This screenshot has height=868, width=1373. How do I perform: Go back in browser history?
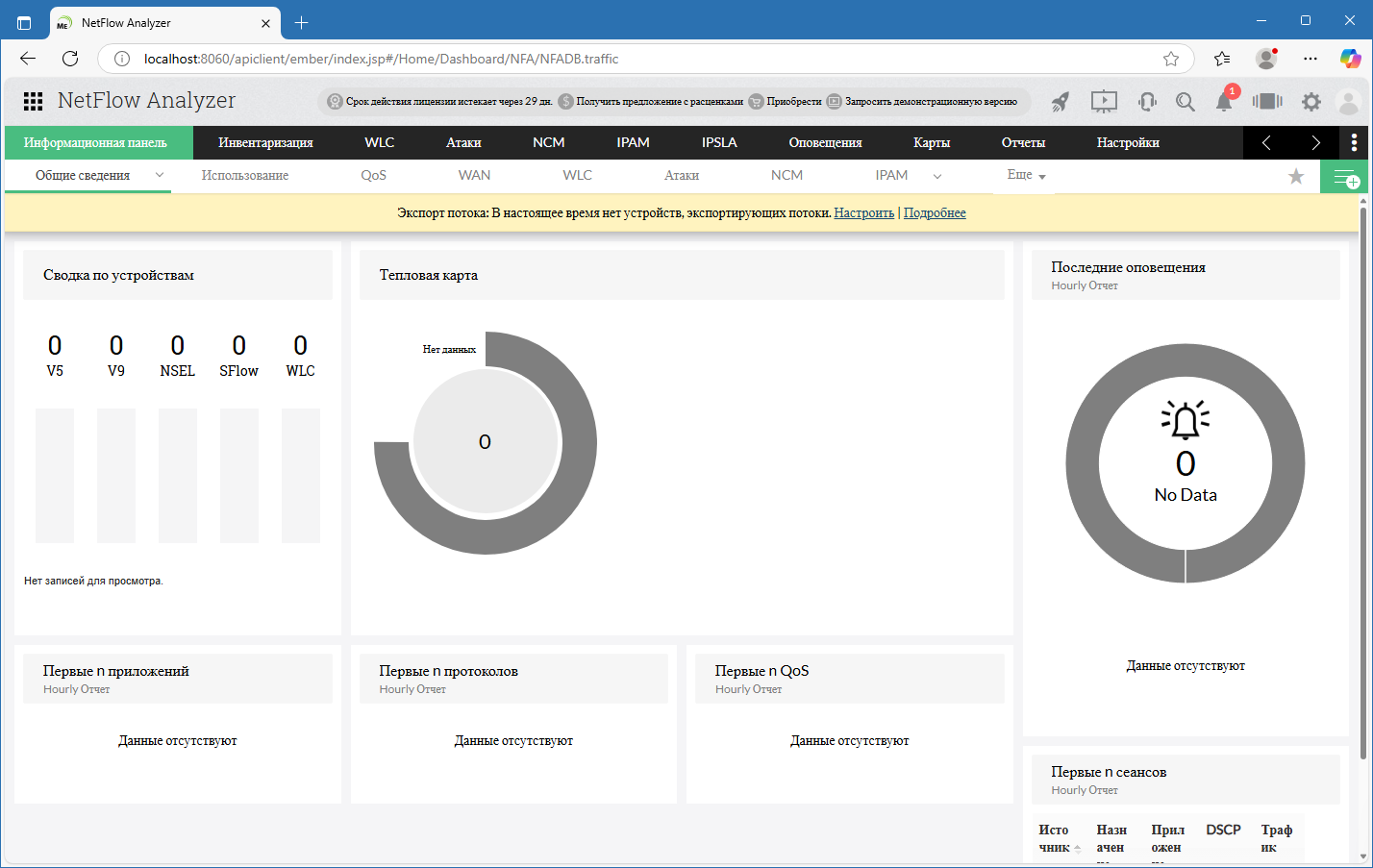tap(27, 59)
